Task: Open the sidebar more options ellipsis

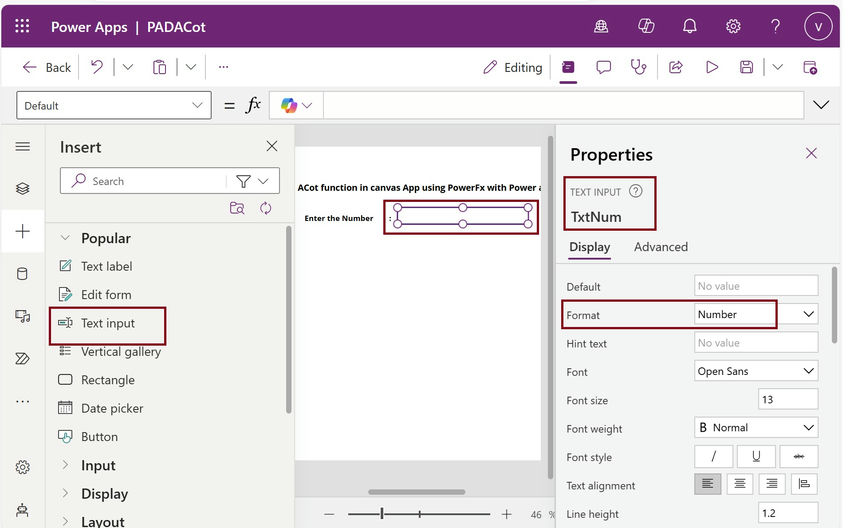Action: pyautogui.click(x=23, y=401)
